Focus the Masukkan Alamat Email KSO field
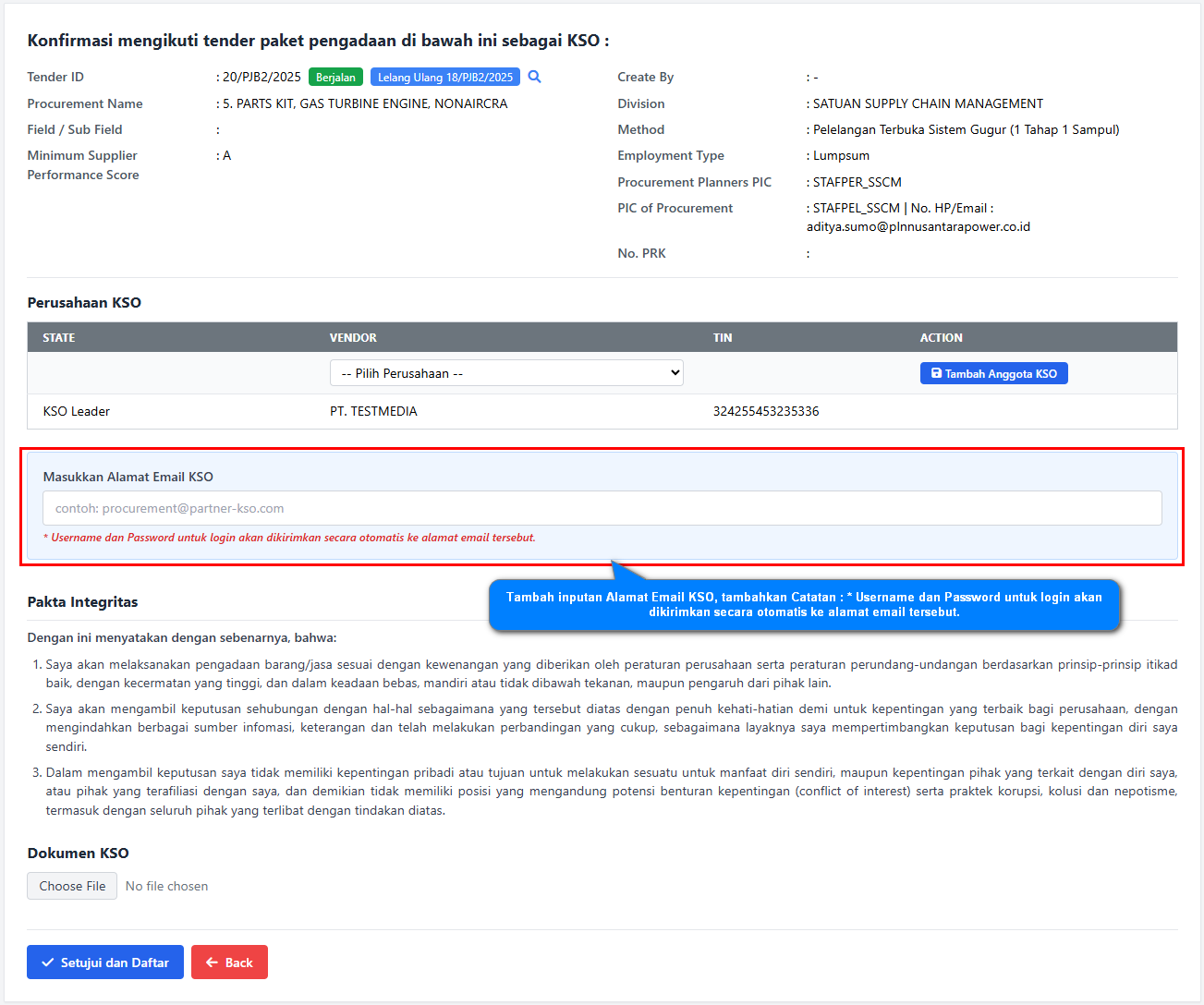Viewport: 1204px width, 1005px height. [602, 508]
